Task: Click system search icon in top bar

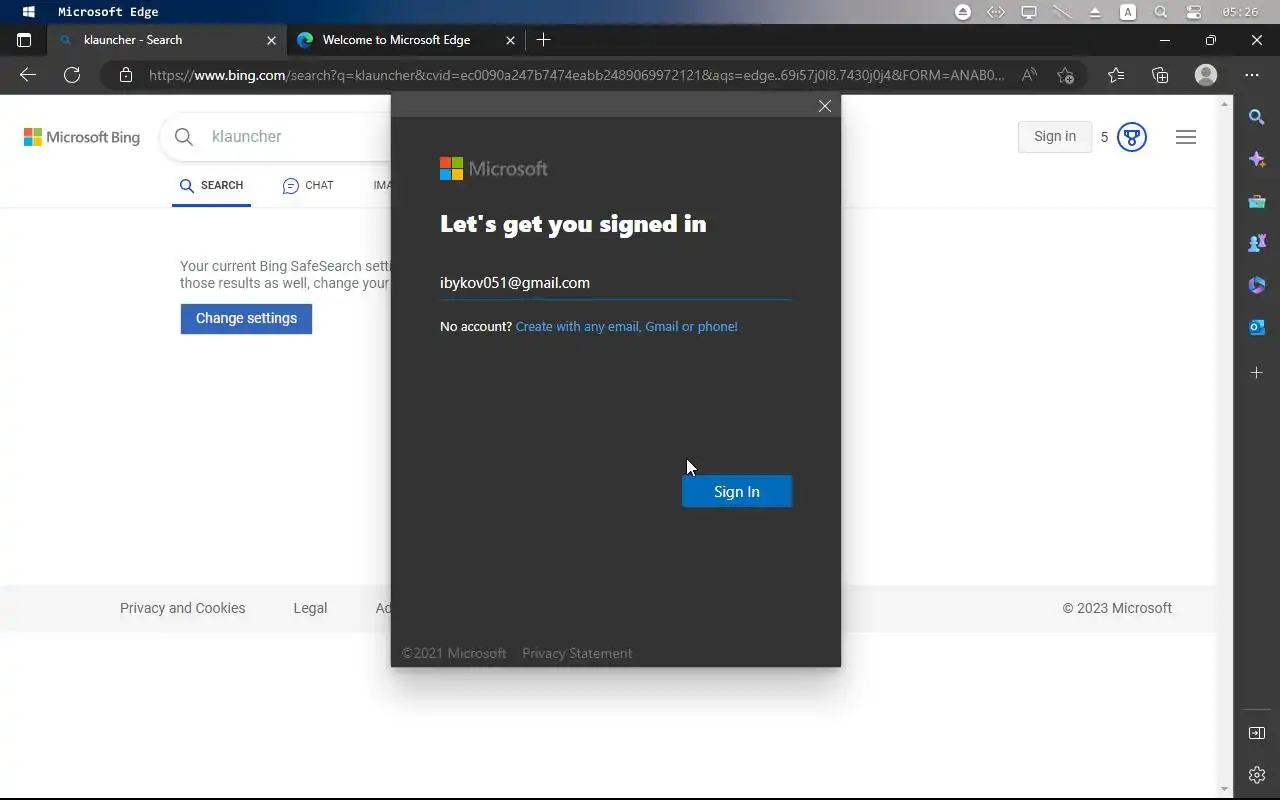Action: pos(1160,12)
